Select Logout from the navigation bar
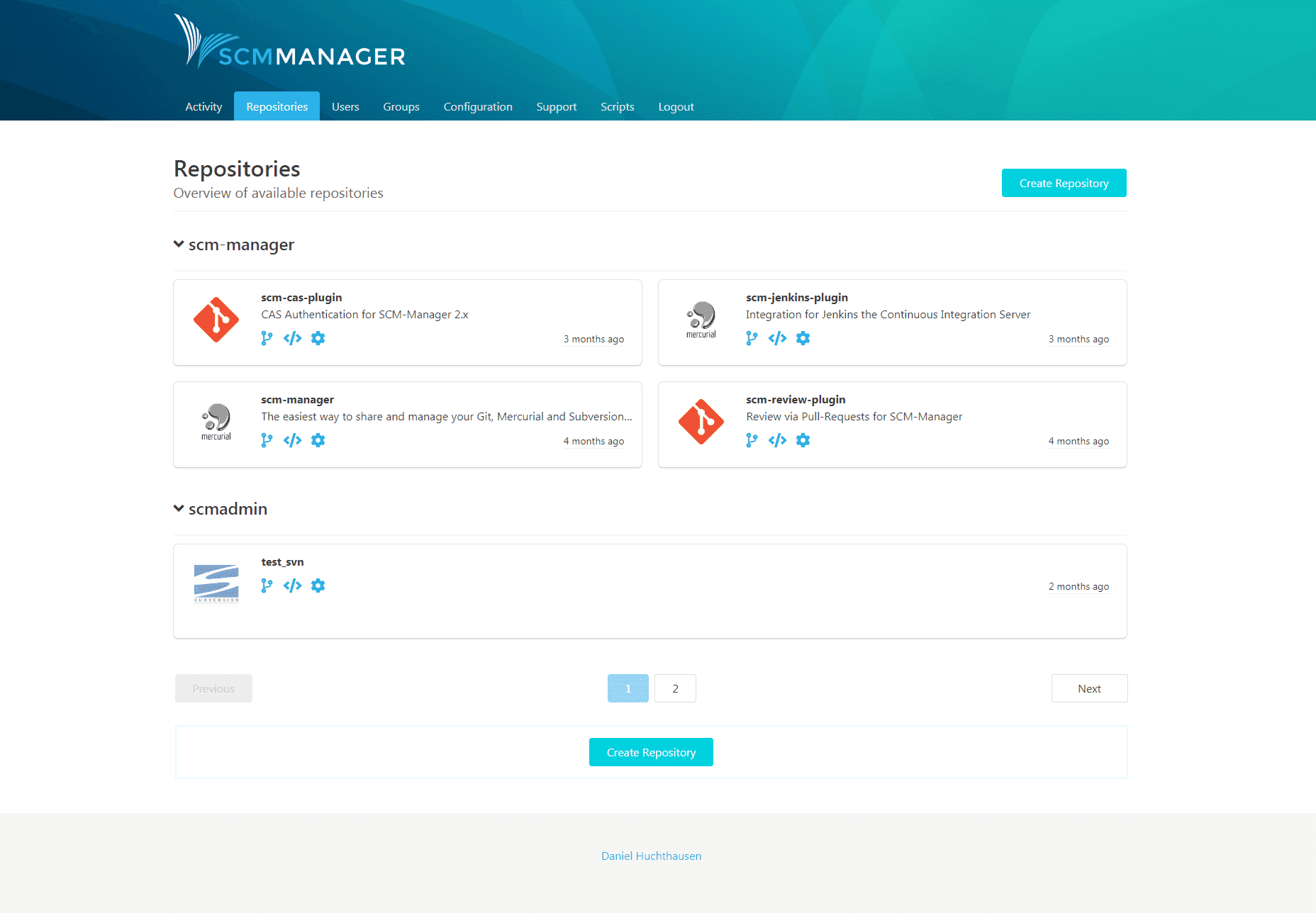 675,106
